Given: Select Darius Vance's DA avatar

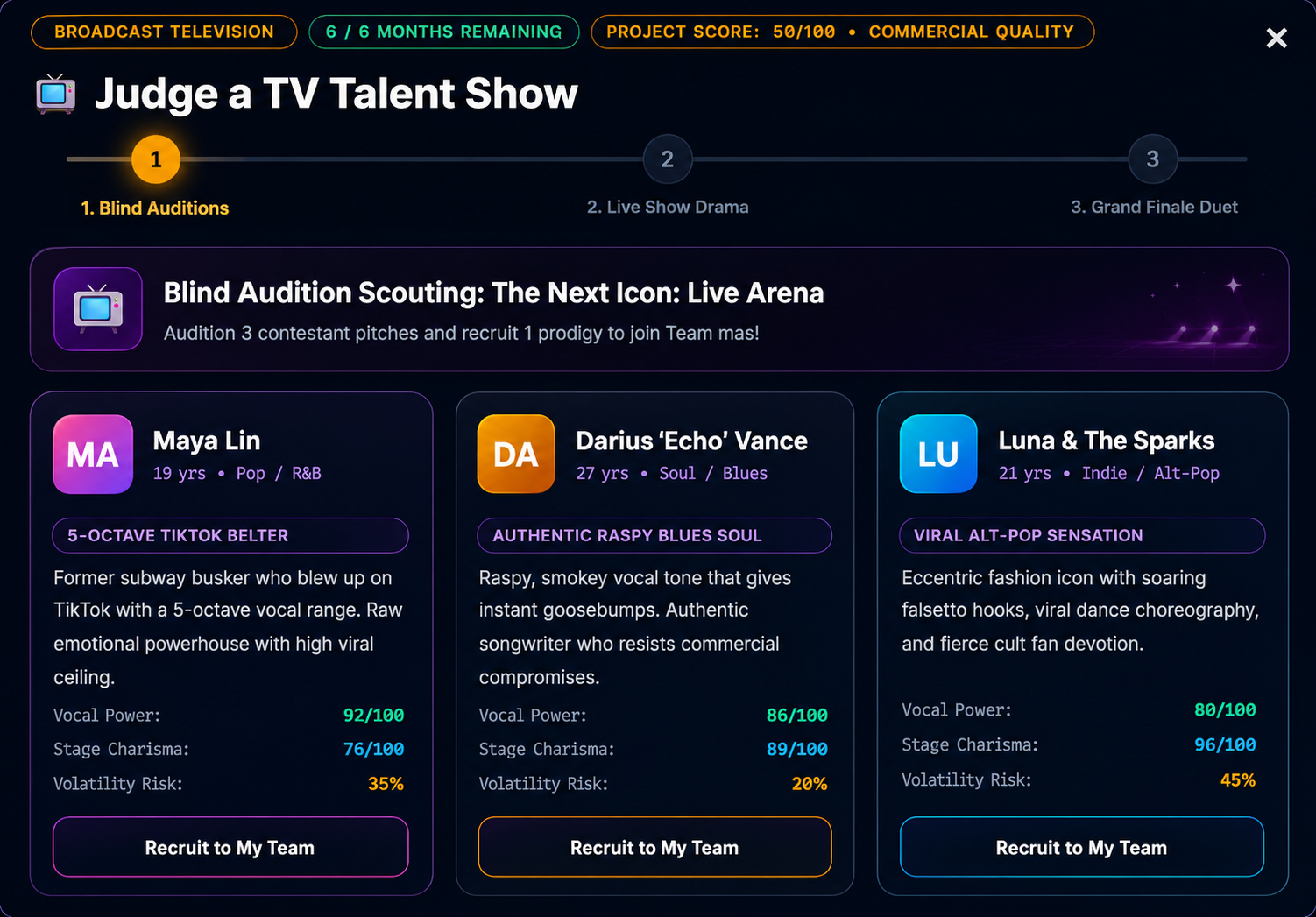Looking at the screenshot, I should click(516, 454).
